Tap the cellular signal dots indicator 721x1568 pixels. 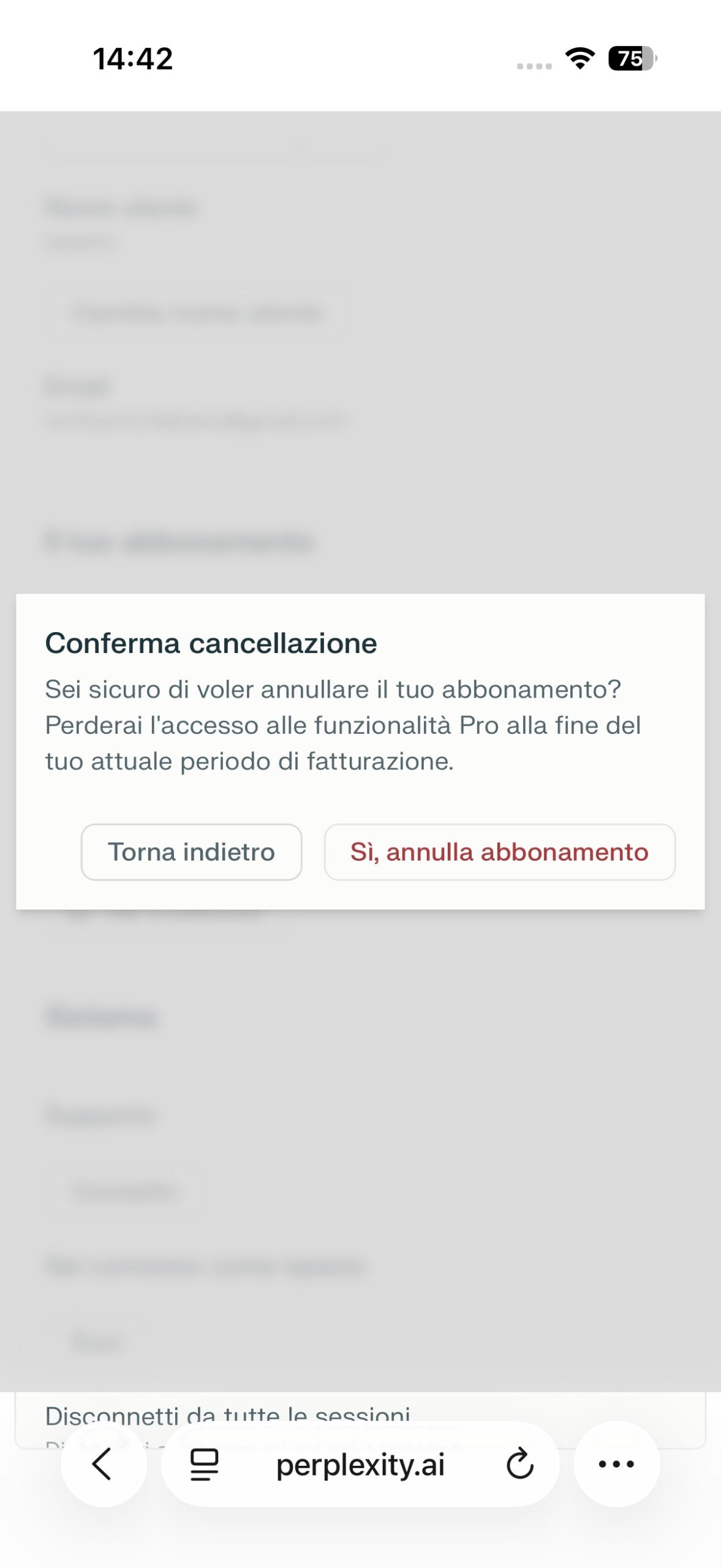pos(534,66)
